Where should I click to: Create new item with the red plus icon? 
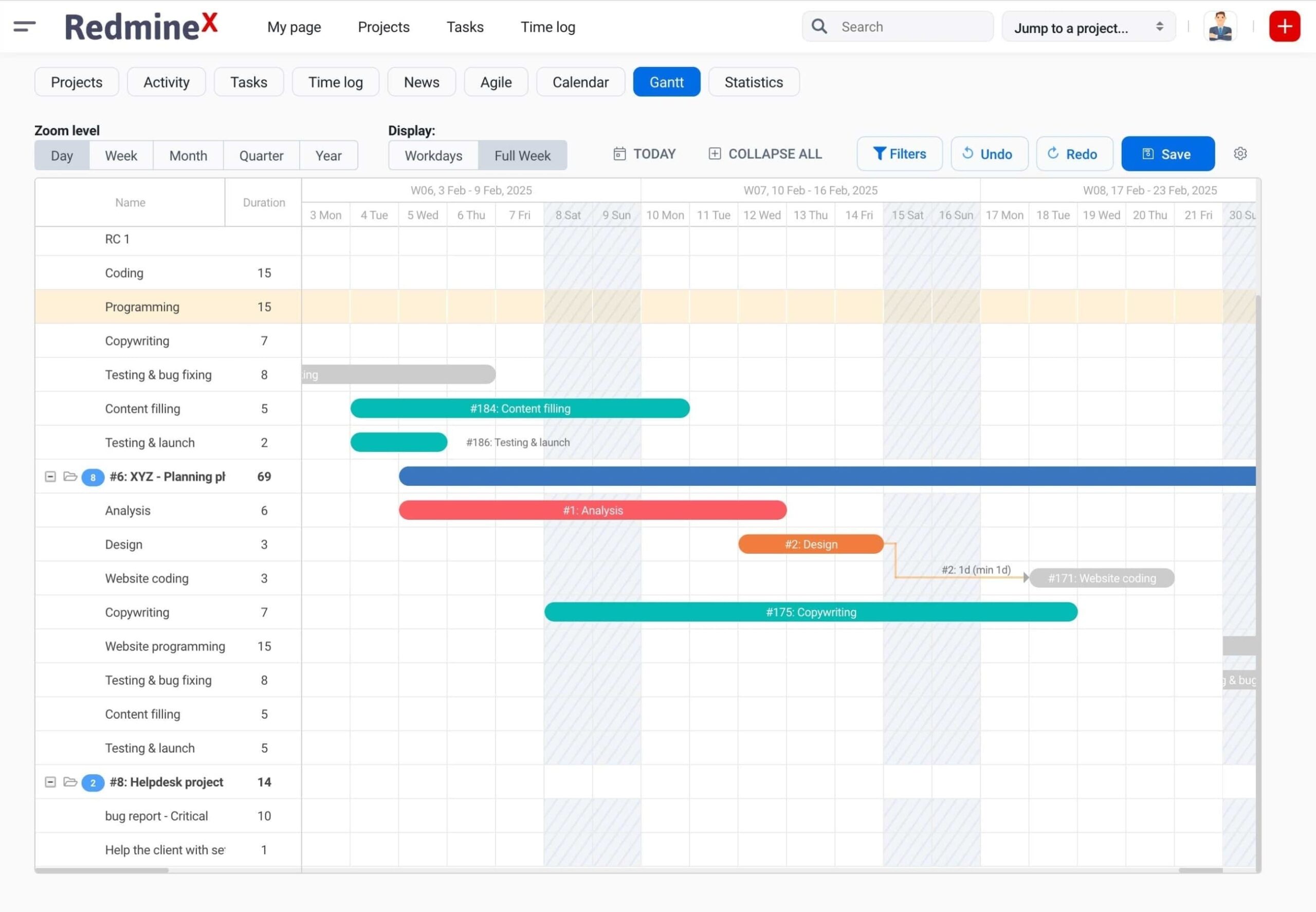pyautogui.click(x=1285, y=26)
